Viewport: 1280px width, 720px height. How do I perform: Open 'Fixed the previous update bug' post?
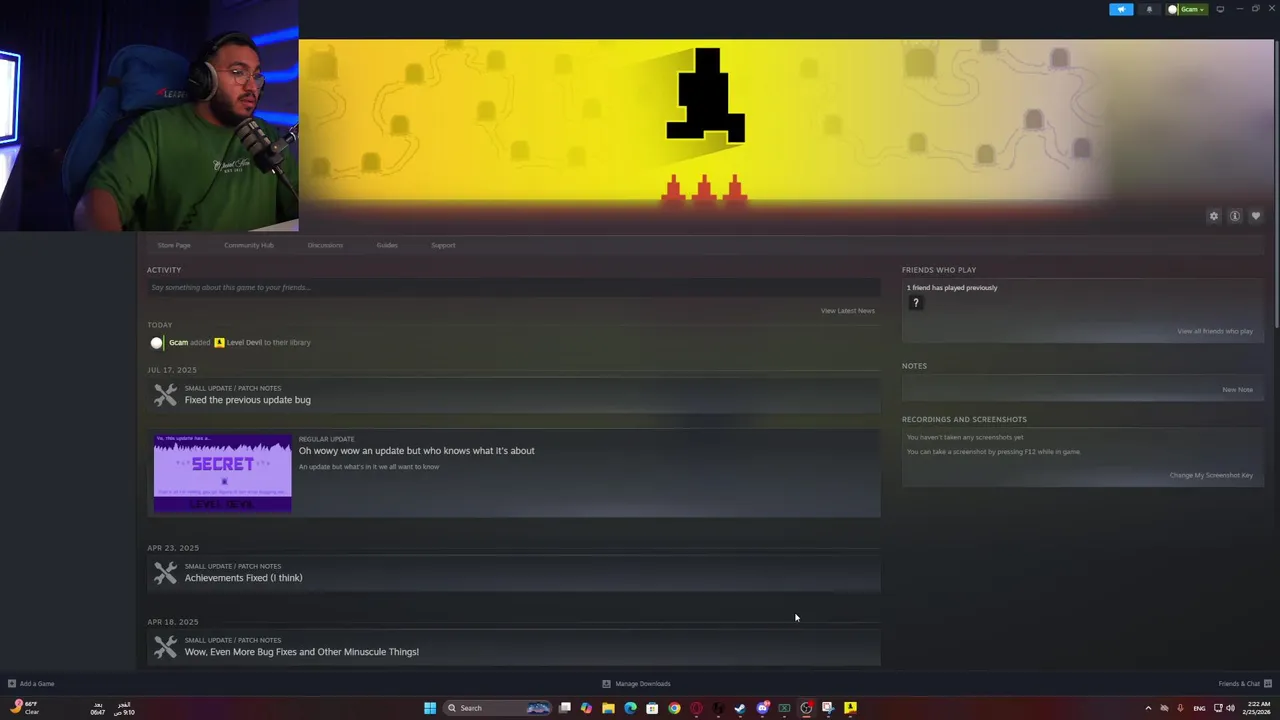click(x=247, y=400)
